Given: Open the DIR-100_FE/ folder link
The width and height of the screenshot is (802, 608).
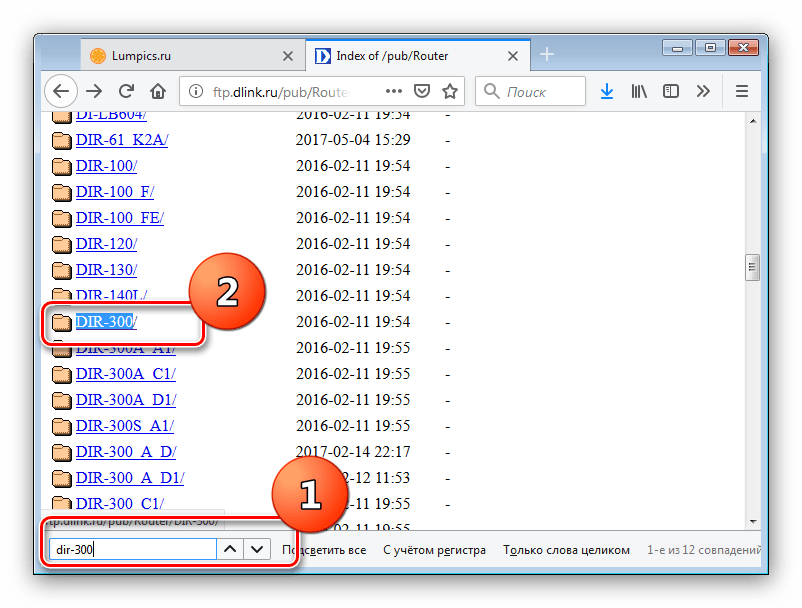Looking at the screenshot, I should [119, 217].
